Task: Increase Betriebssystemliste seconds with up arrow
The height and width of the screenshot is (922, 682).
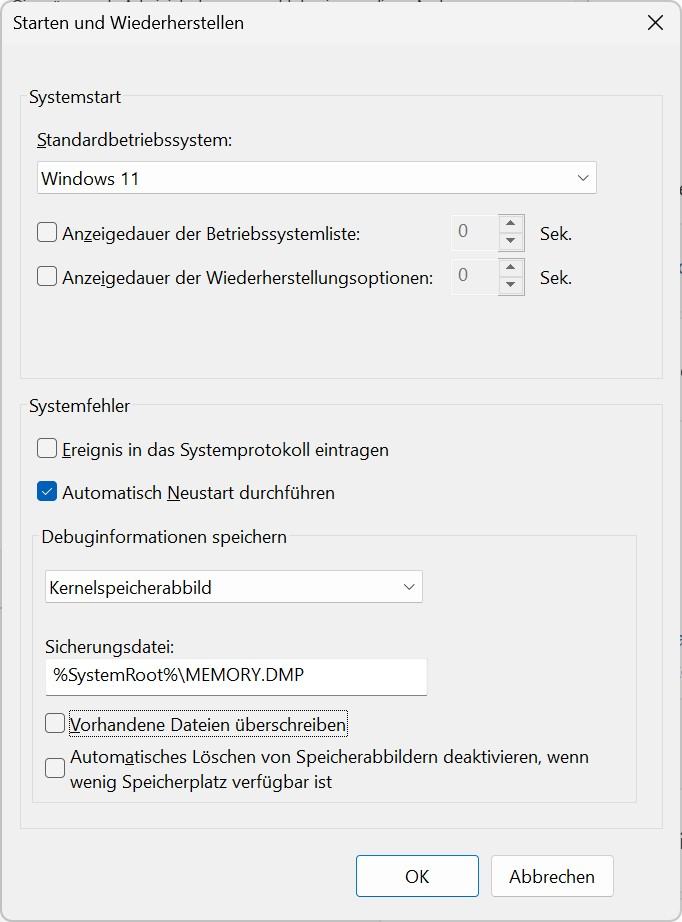Action: click(x=511, y=224)
